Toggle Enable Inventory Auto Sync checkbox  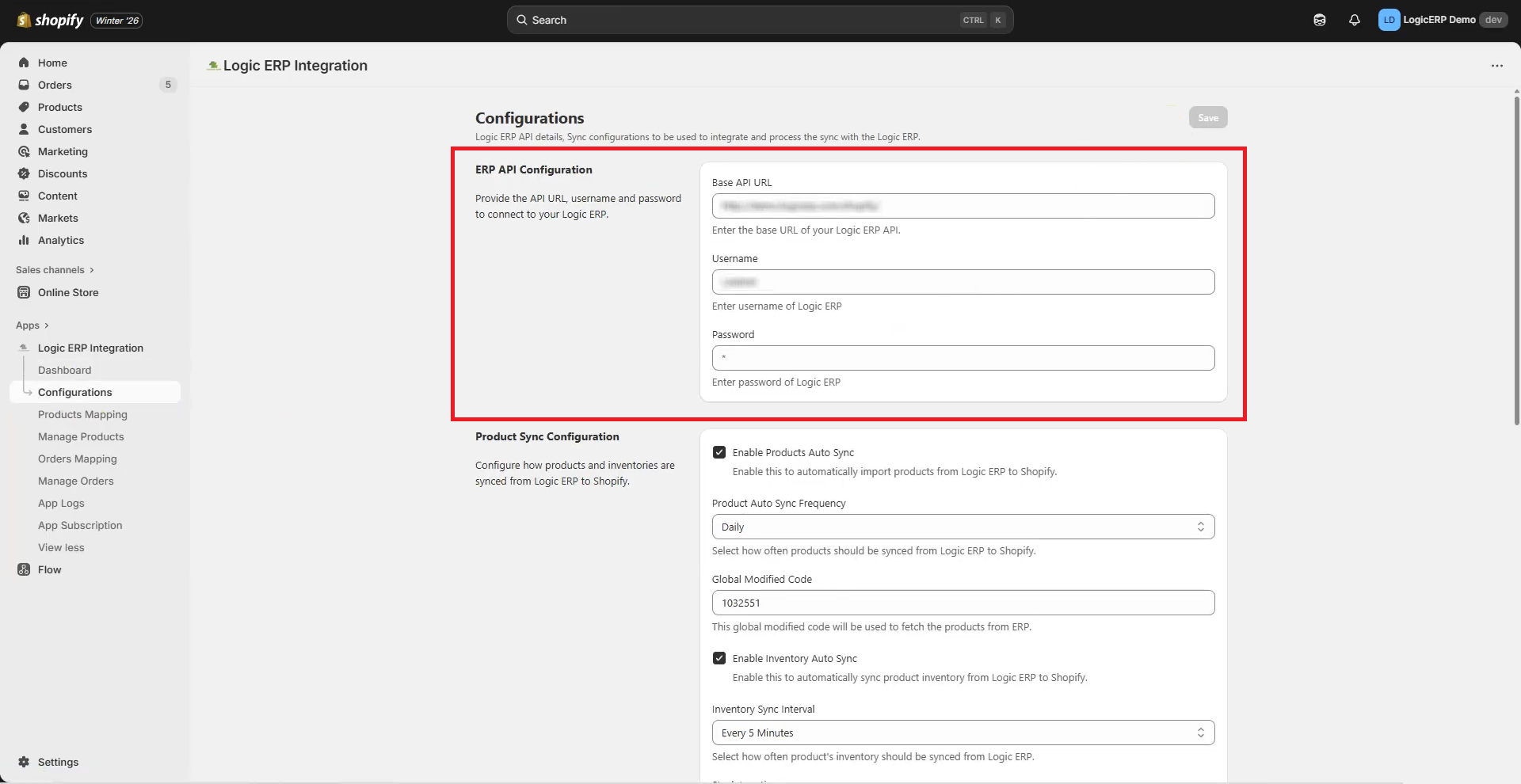pyautogui.click(x=719, y=658)
